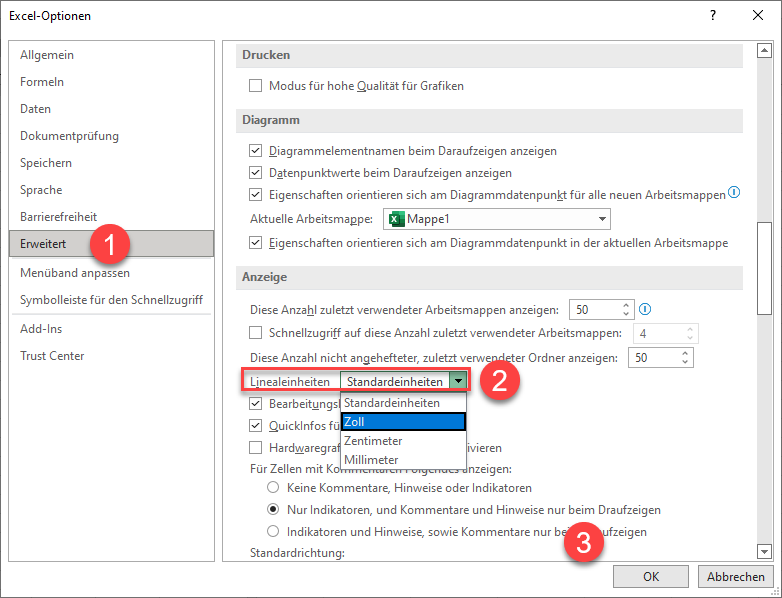Toggle Eigenschaften für alle neuen Arbeitsmappen checkbox

[255, 195]
